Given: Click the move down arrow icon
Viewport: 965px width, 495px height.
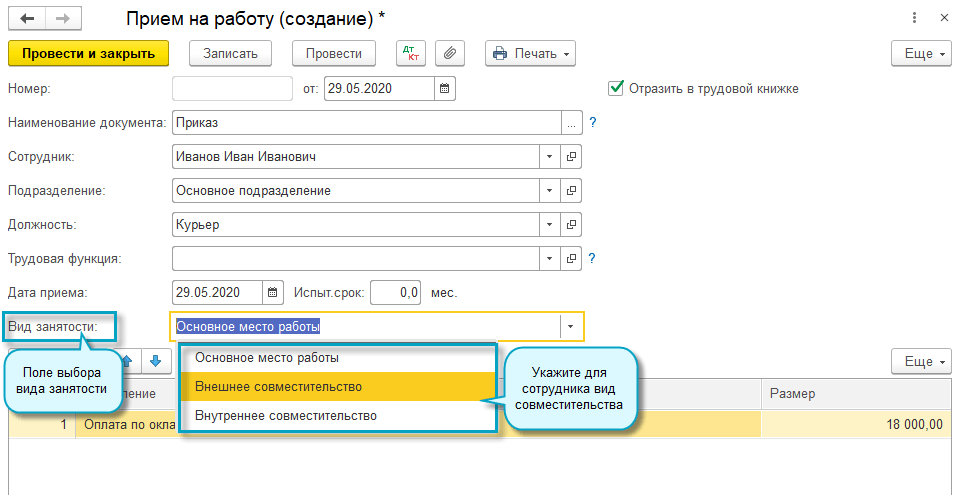Looking at the screenshot, I should (154, 361).
